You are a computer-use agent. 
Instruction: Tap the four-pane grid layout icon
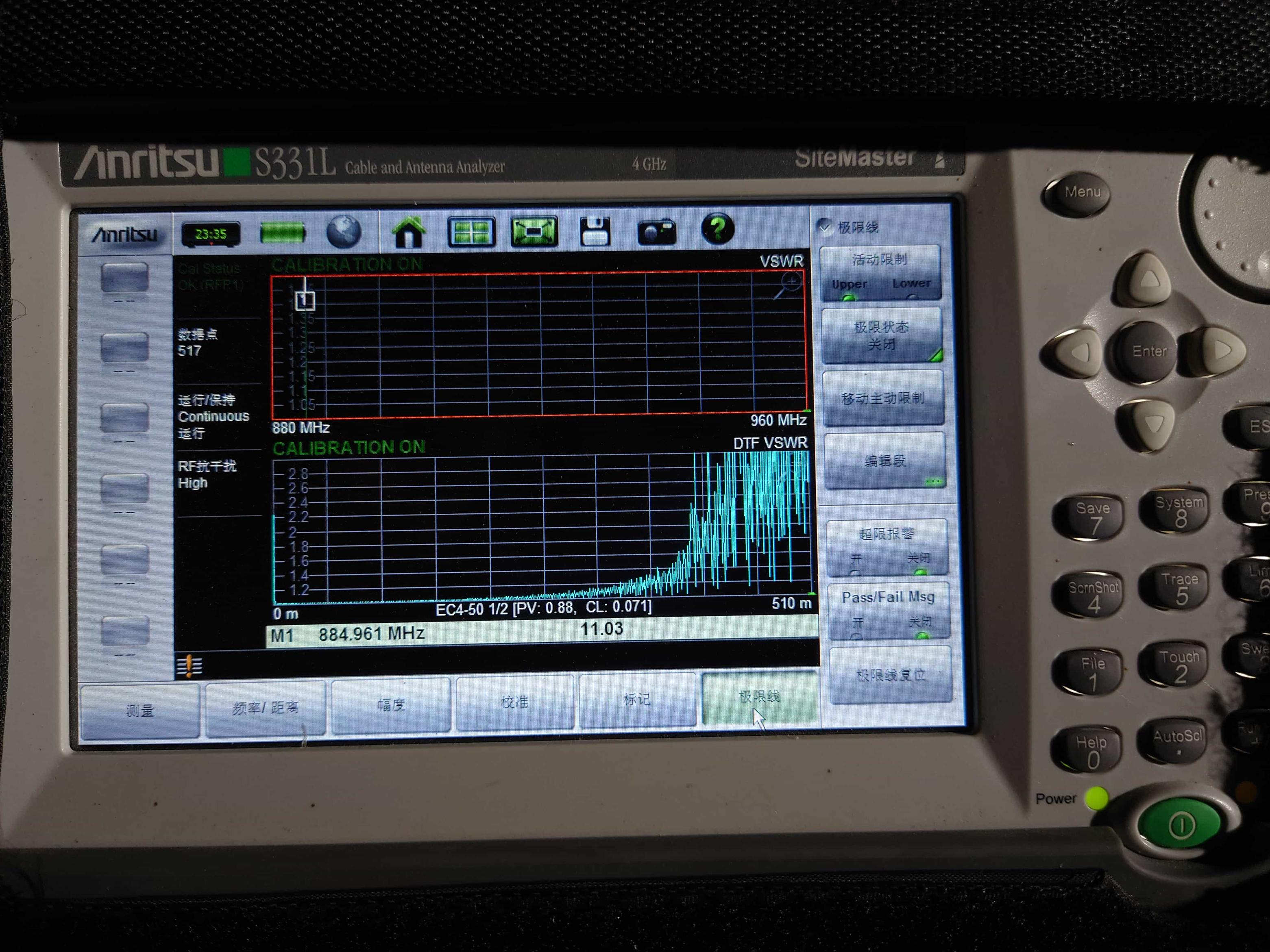(x=471, y=232)
